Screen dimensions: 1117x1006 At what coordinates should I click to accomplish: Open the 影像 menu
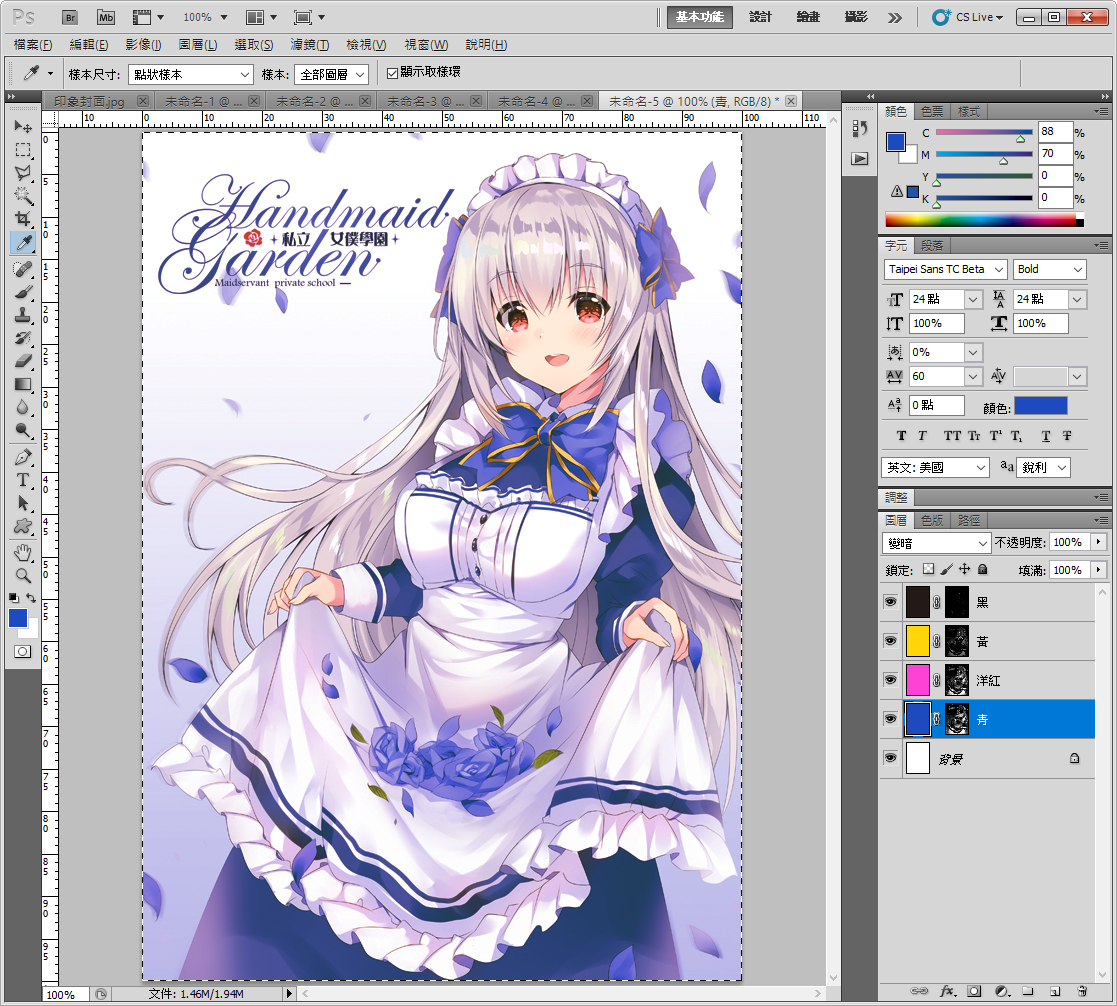(x=143, y=45)
